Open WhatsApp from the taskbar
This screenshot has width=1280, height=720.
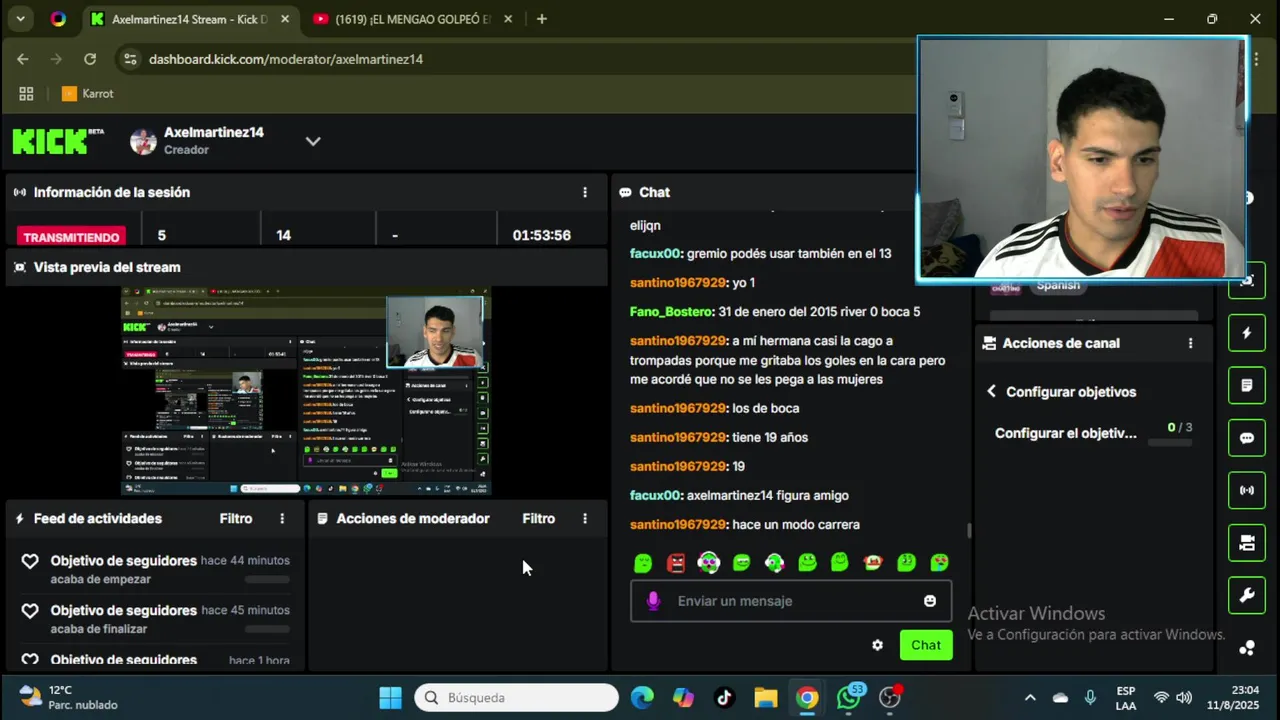(x=848, y=697)
